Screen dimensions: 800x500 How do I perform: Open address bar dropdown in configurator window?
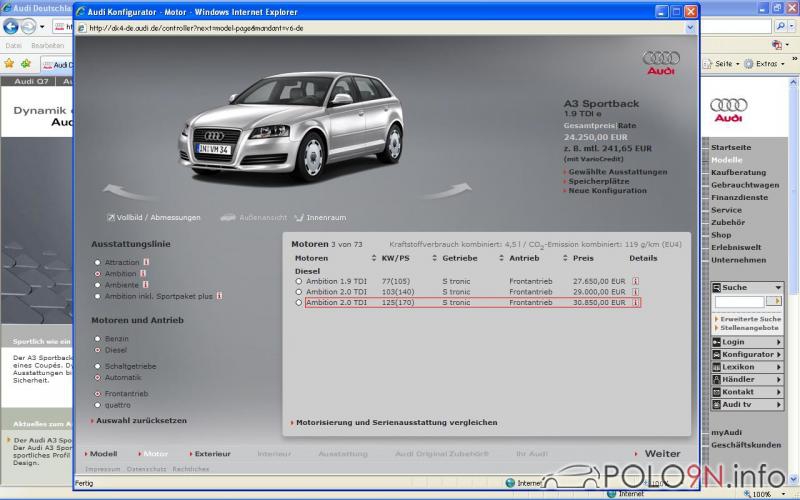click(690, 28)
